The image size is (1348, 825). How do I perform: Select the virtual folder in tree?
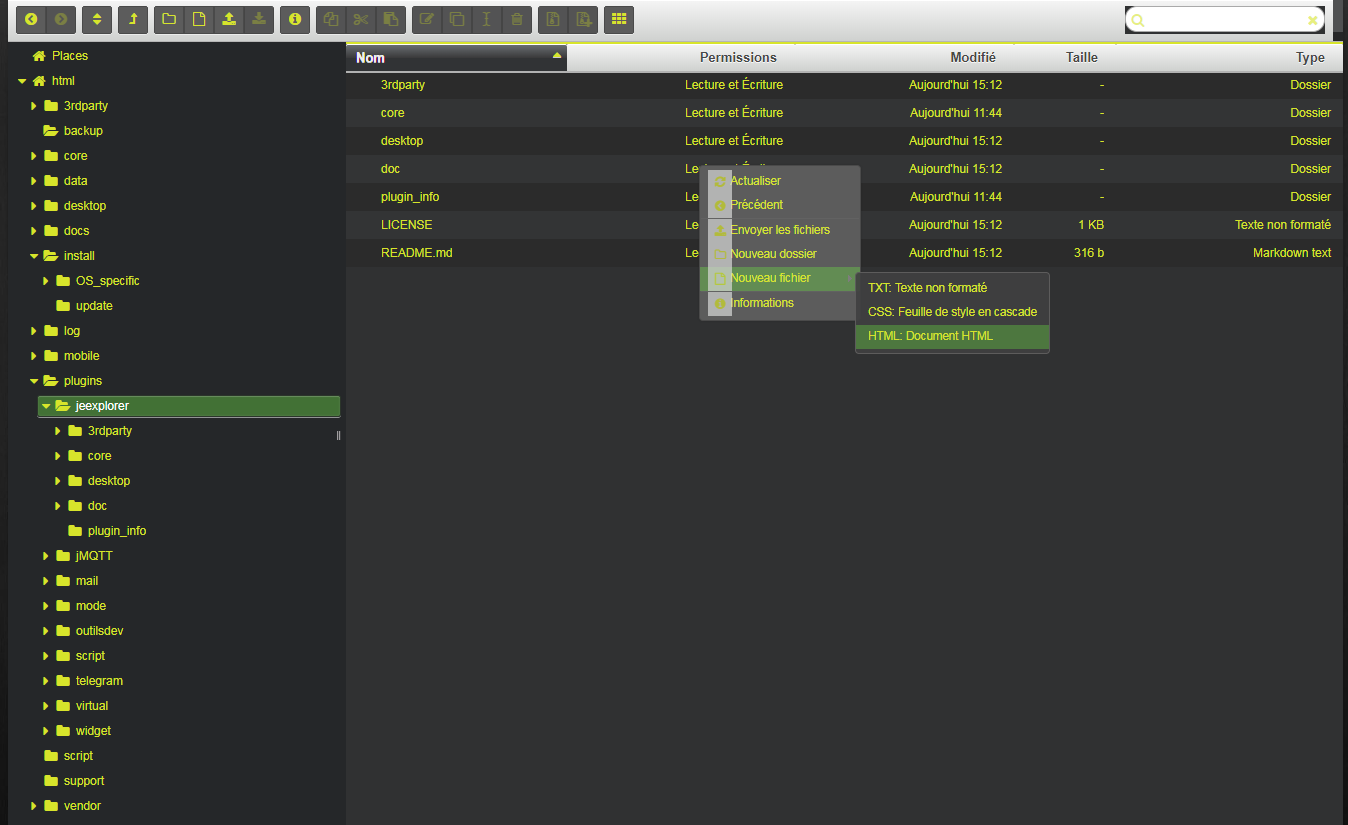[x=92, y=706]
